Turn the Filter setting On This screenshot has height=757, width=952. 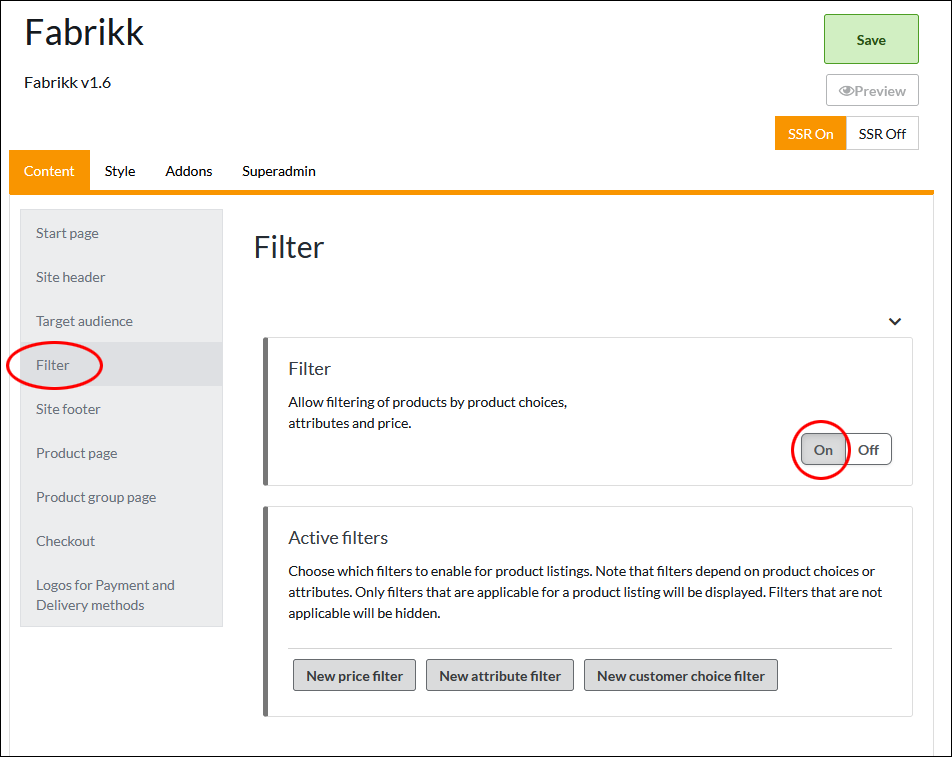tap(823, 450)
